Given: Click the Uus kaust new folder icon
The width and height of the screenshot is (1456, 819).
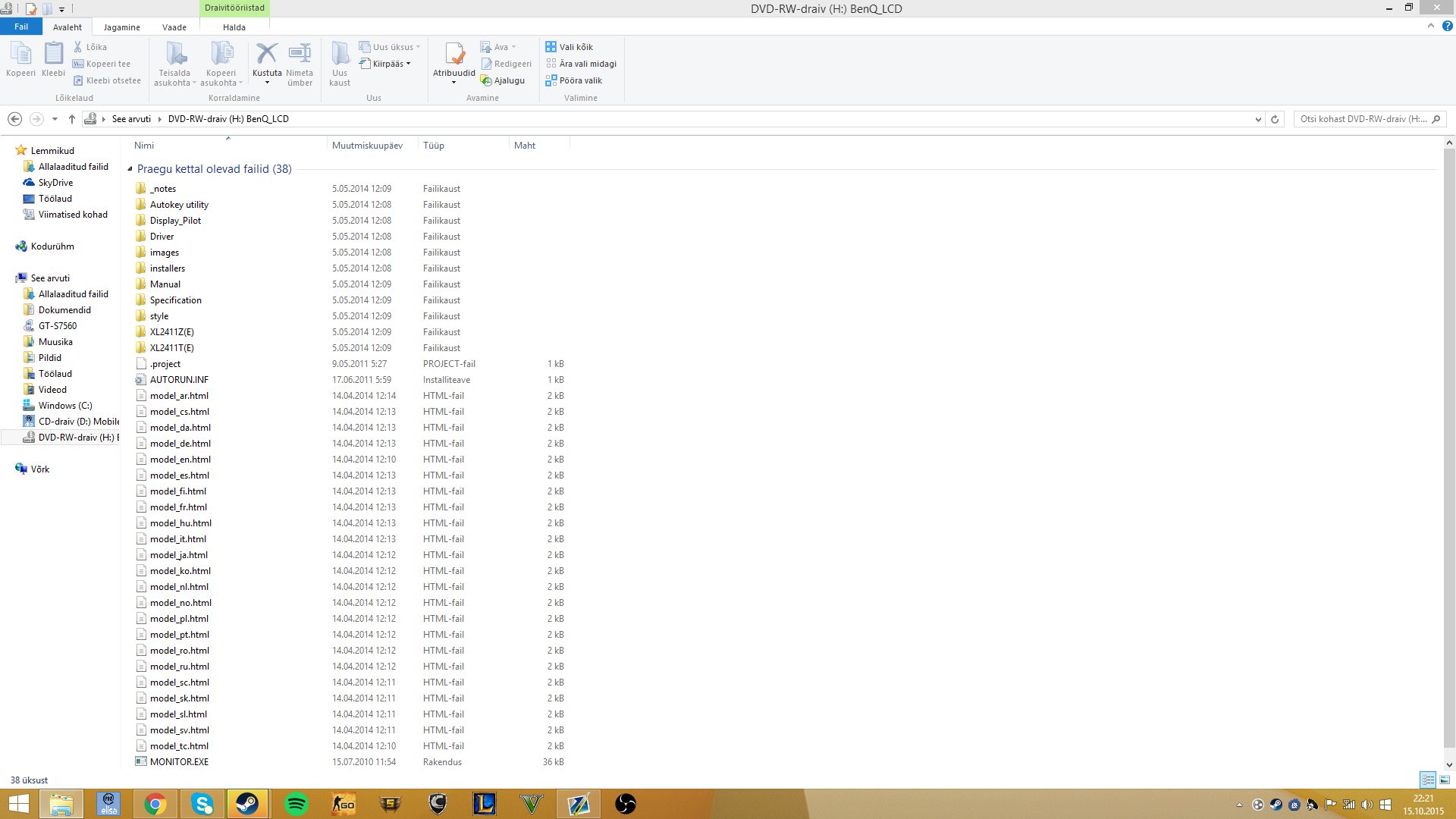Looking at the screenshot, I should coord(340,54).
